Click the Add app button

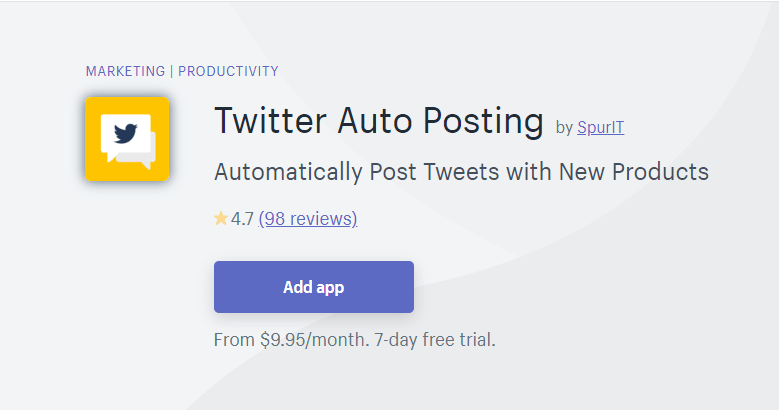click(314, 287)
